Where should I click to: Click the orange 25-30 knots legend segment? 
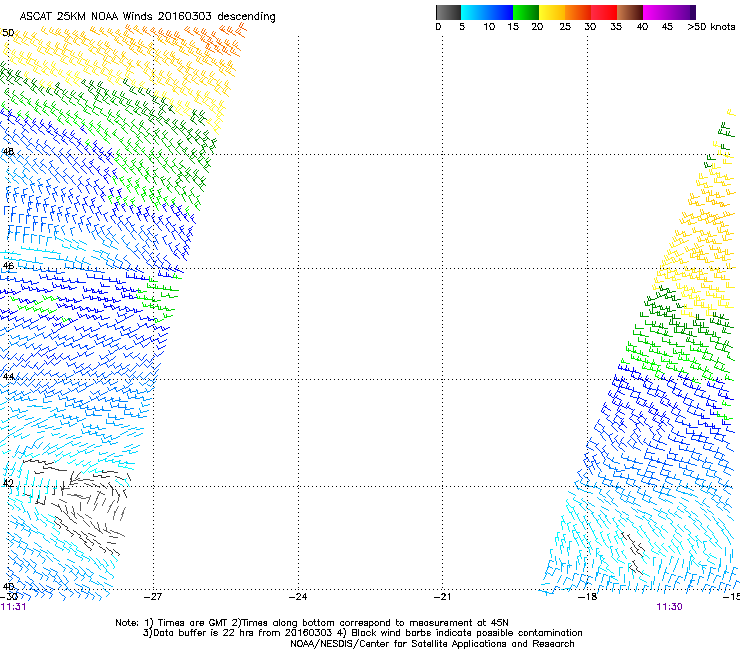tap(578, 12)
